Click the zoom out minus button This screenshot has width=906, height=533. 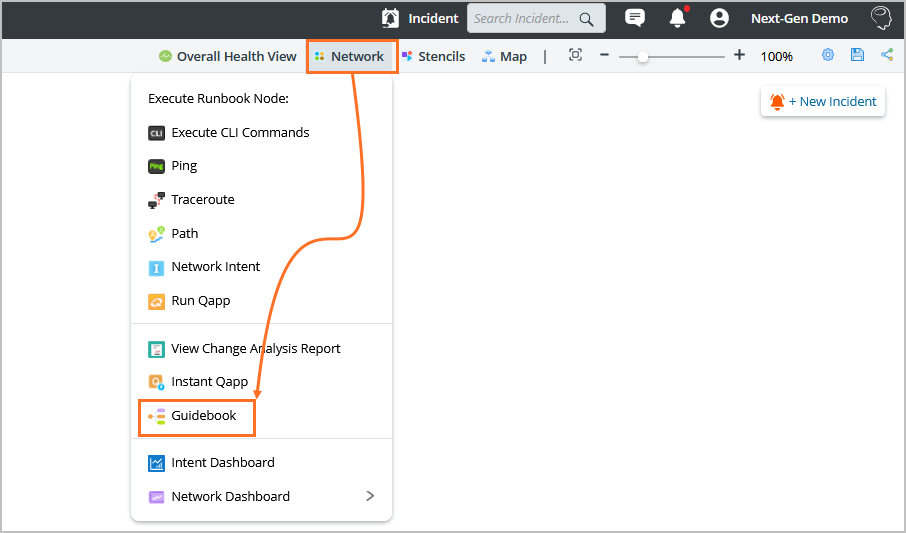point(604,56)
